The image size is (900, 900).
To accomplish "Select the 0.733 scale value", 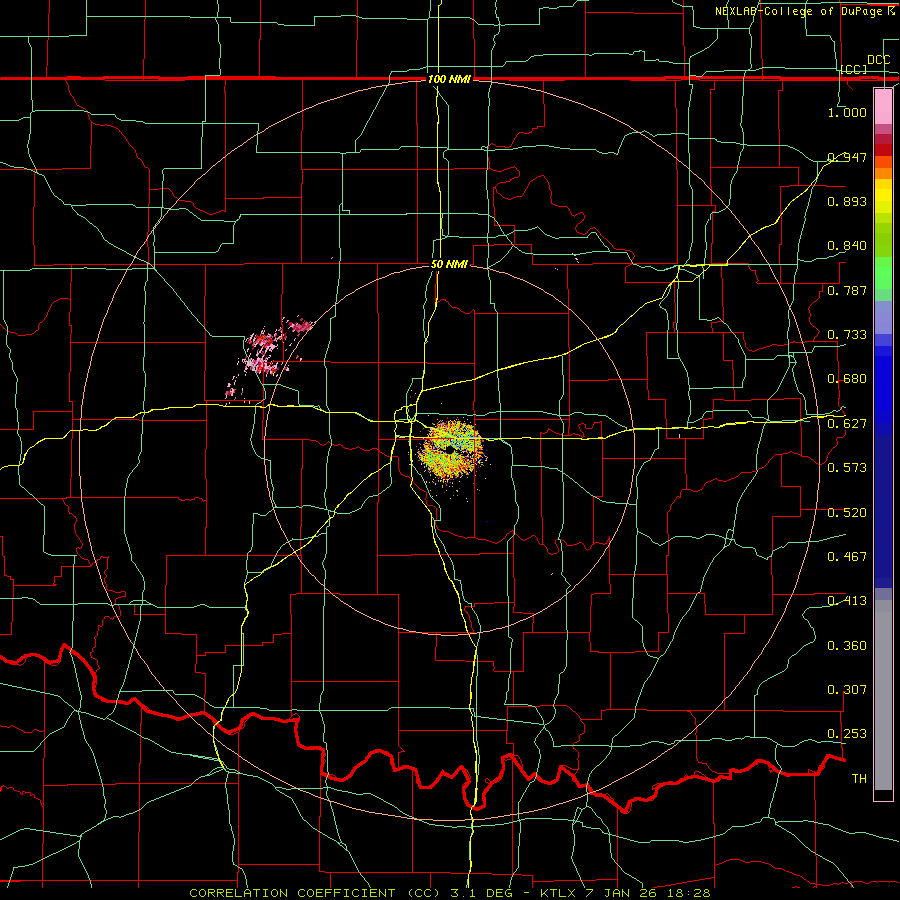I will (847, 335).
